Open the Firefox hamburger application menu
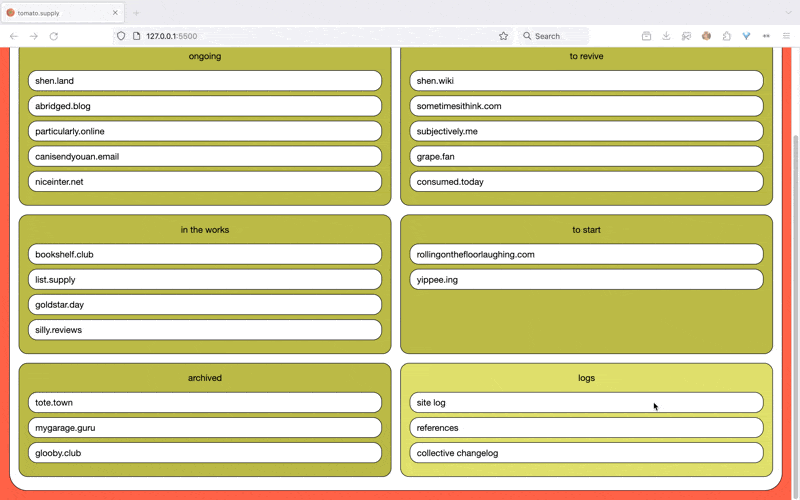Screen dimensions: 800x500 click(x=786, y=36)
